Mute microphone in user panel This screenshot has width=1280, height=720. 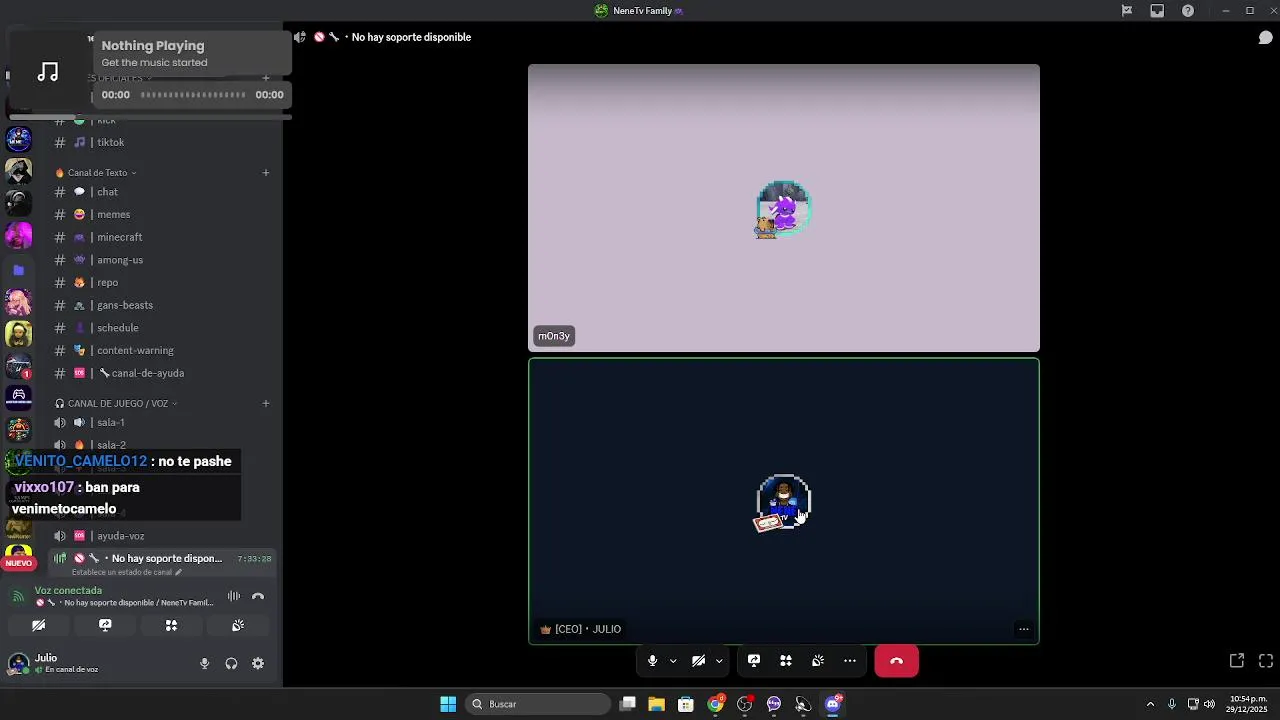pyautogui.click(x=204, y=664)
